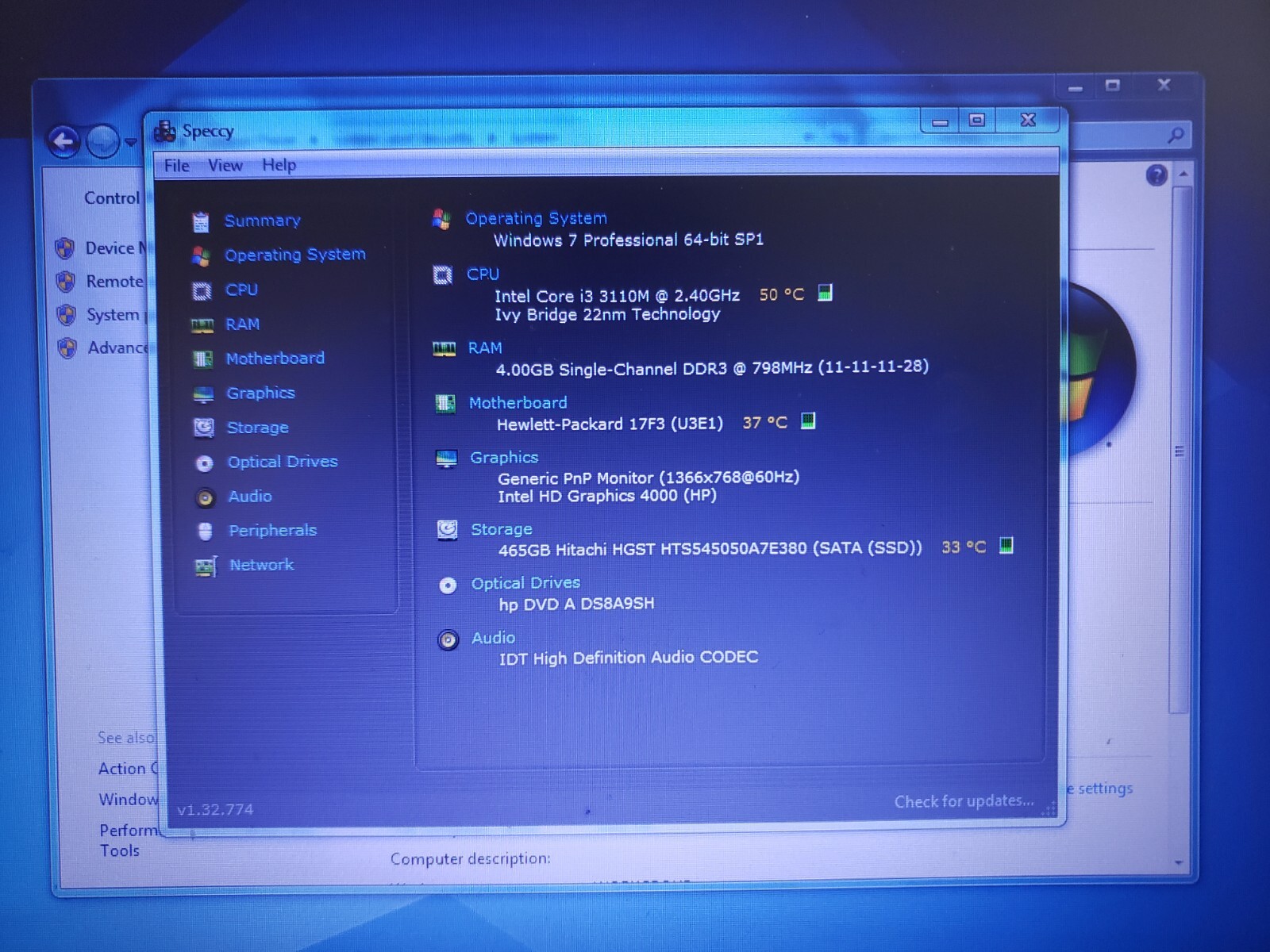Click the Forward arrow in Control Panel window
This screenshot has height=952, width=1270.
tap(102, 142)
